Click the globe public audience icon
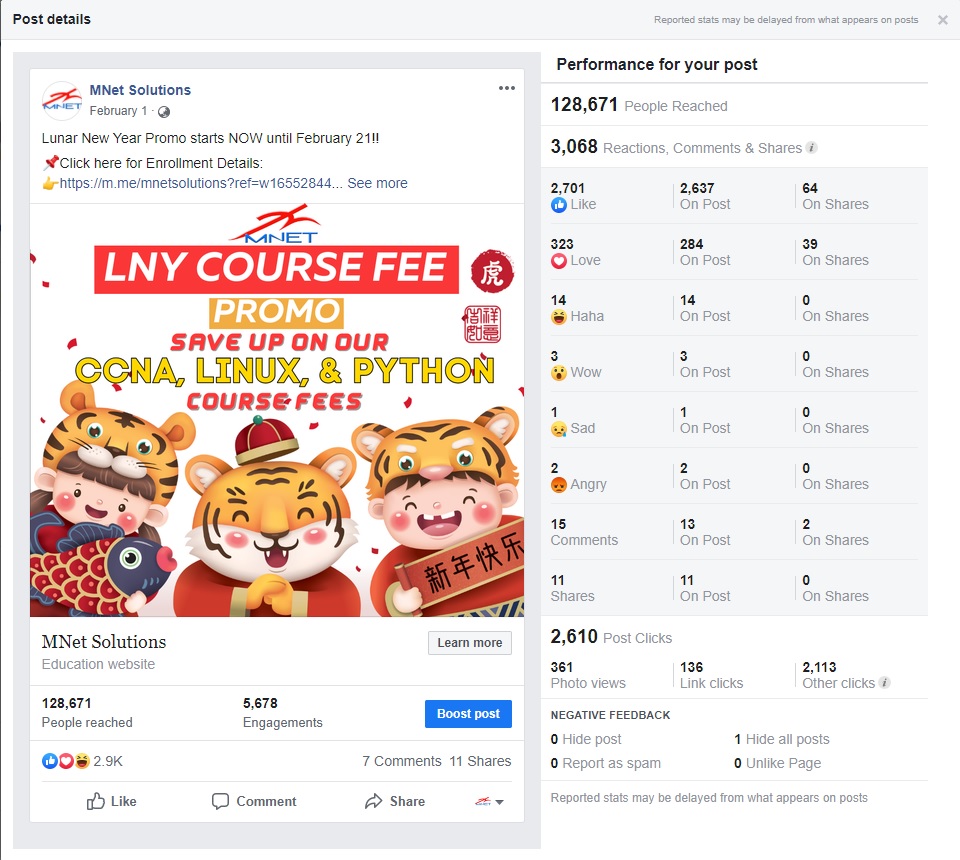The width and height of the screenshot is (960, 860). coord(163,111)
